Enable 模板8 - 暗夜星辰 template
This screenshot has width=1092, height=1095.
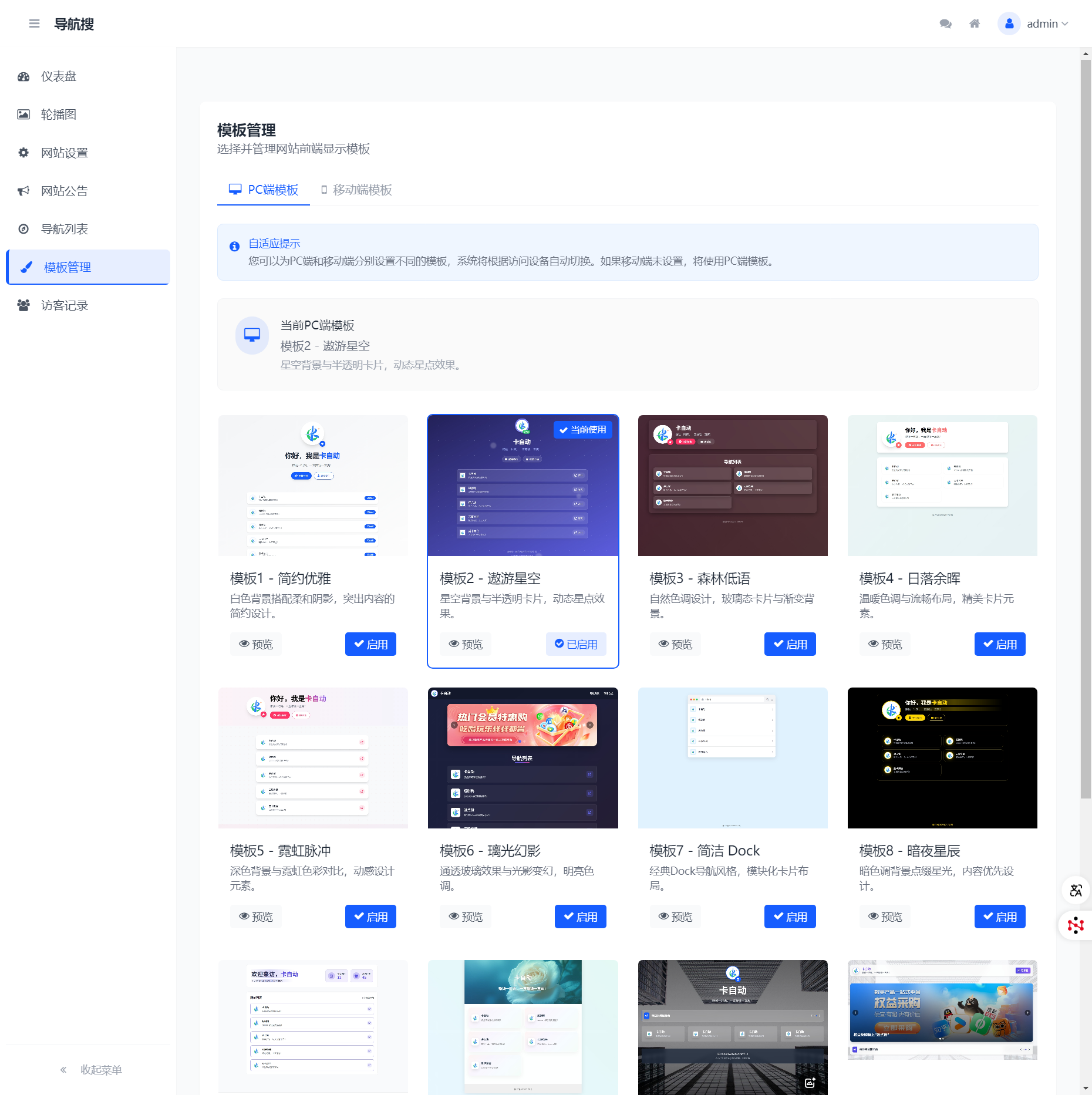click(x=999, y=917)
